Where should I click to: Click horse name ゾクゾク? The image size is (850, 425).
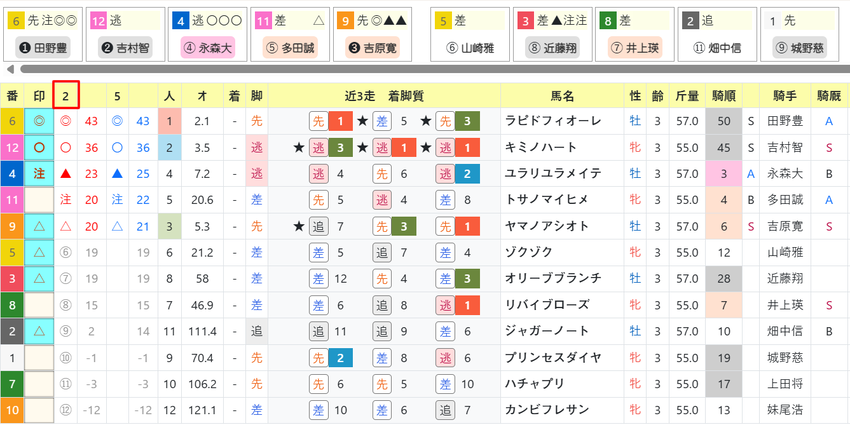tap(529, 253)
